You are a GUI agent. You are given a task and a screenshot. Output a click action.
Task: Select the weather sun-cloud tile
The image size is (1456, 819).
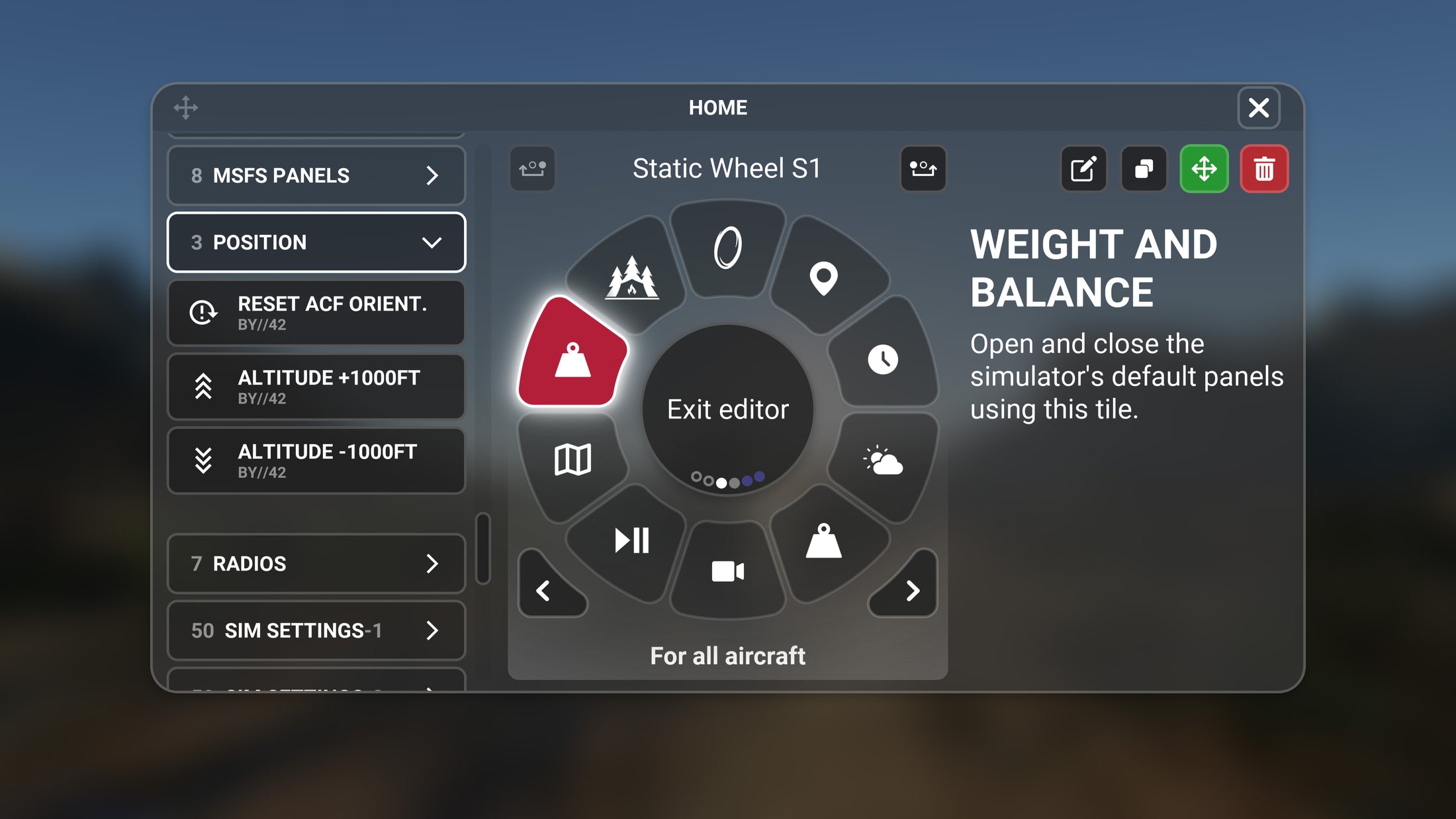click(883, 461)
